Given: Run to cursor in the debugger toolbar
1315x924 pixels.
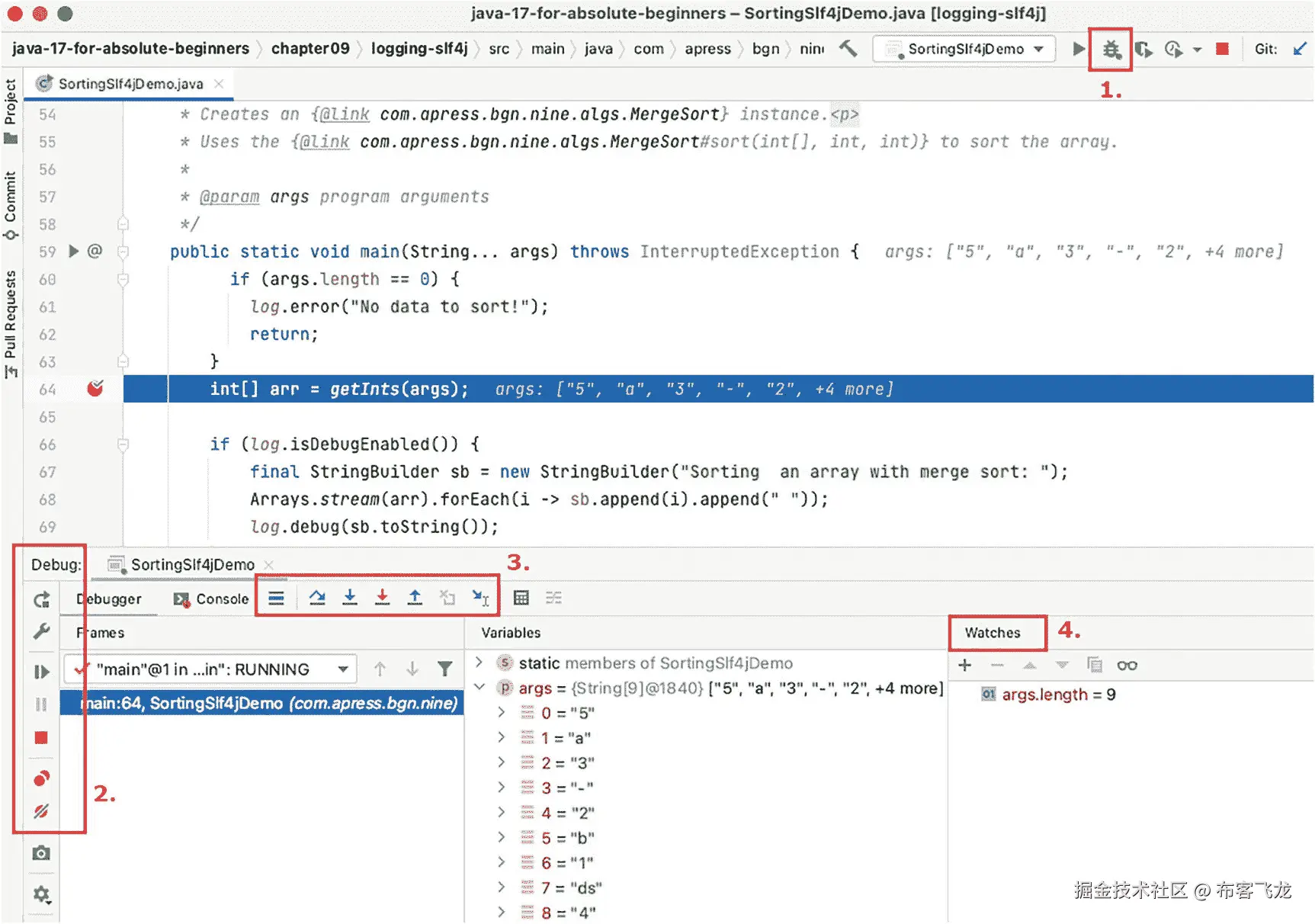Looking at the screenshot, I should 480,598.
